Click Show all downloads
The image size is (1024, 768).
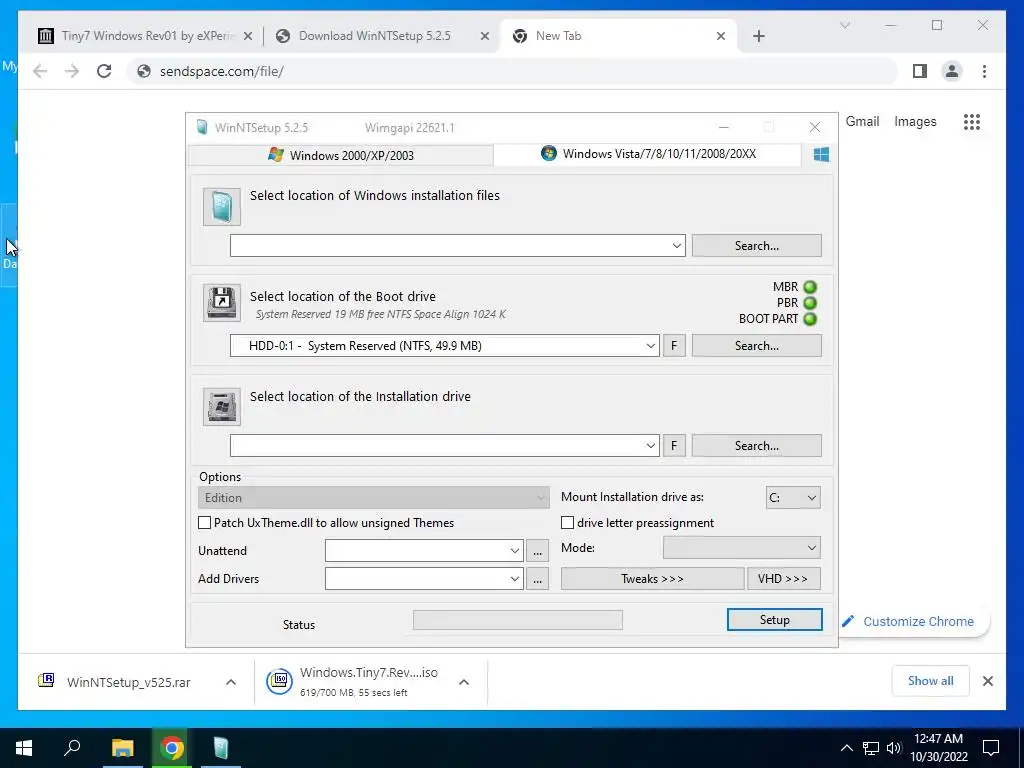pos(930,680)
